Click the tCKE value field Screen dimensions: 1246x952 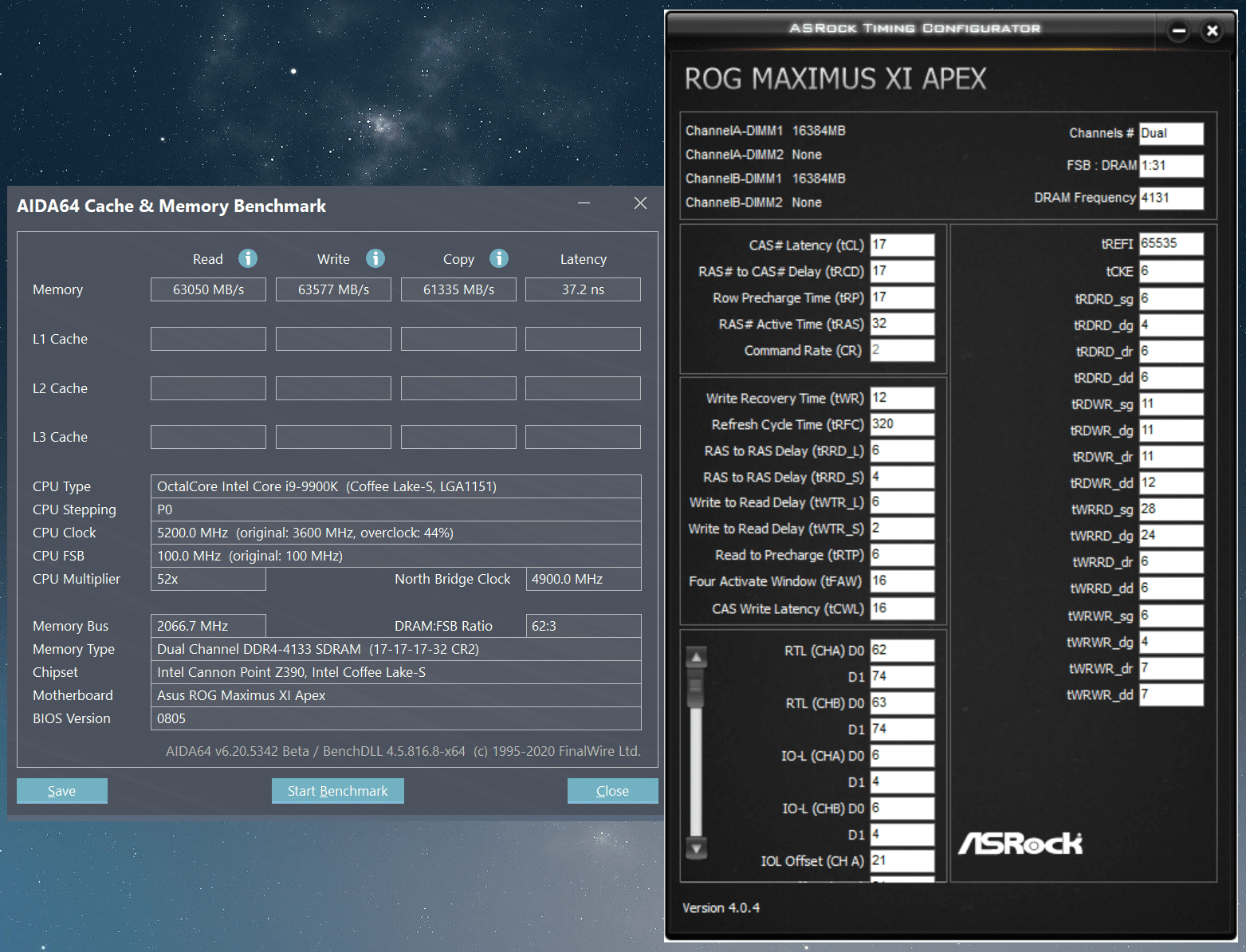tap(1171, 272)
